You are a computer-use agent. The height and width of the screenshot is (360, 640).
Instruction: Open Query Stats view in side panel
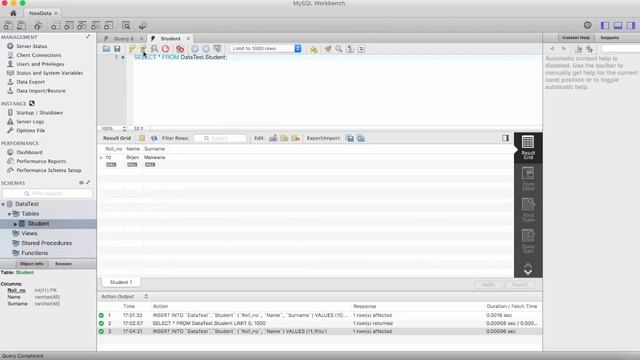point(528,241)
